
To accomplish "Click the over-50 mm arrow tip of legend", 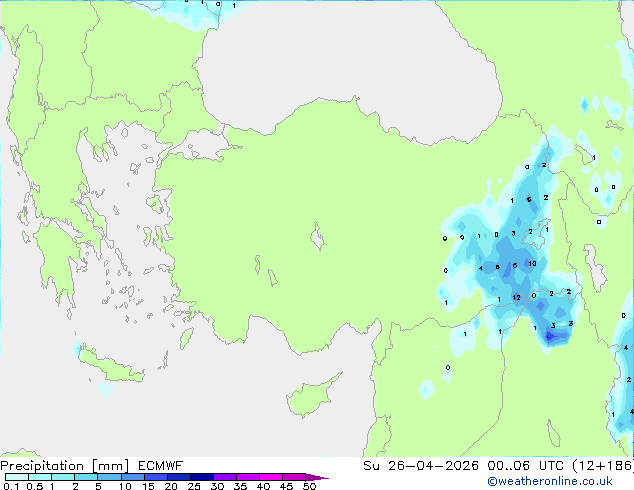I will 317,477.
